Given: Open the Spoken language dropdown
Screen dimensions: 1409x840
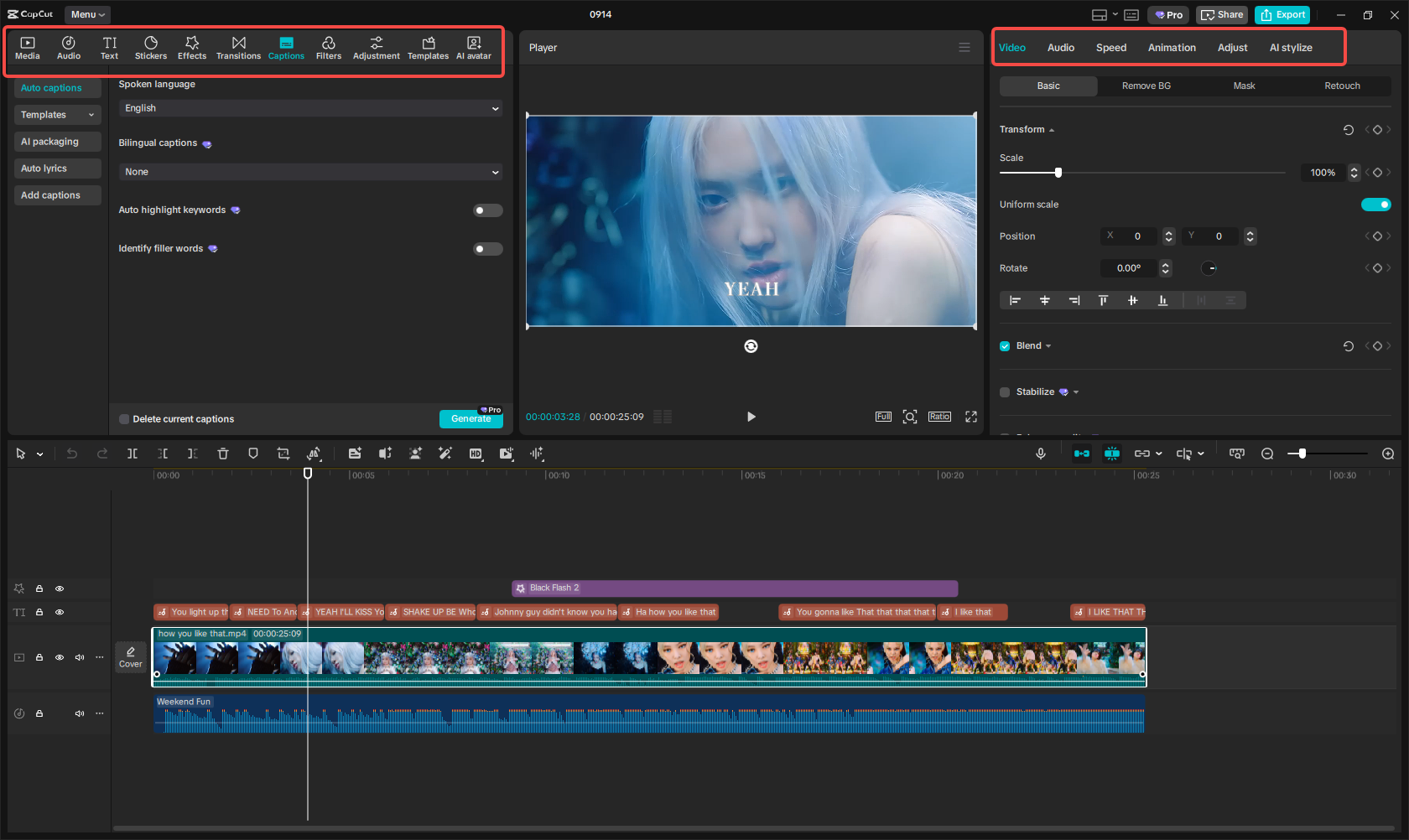Looking at the screenshot, I should pos(310,108).
